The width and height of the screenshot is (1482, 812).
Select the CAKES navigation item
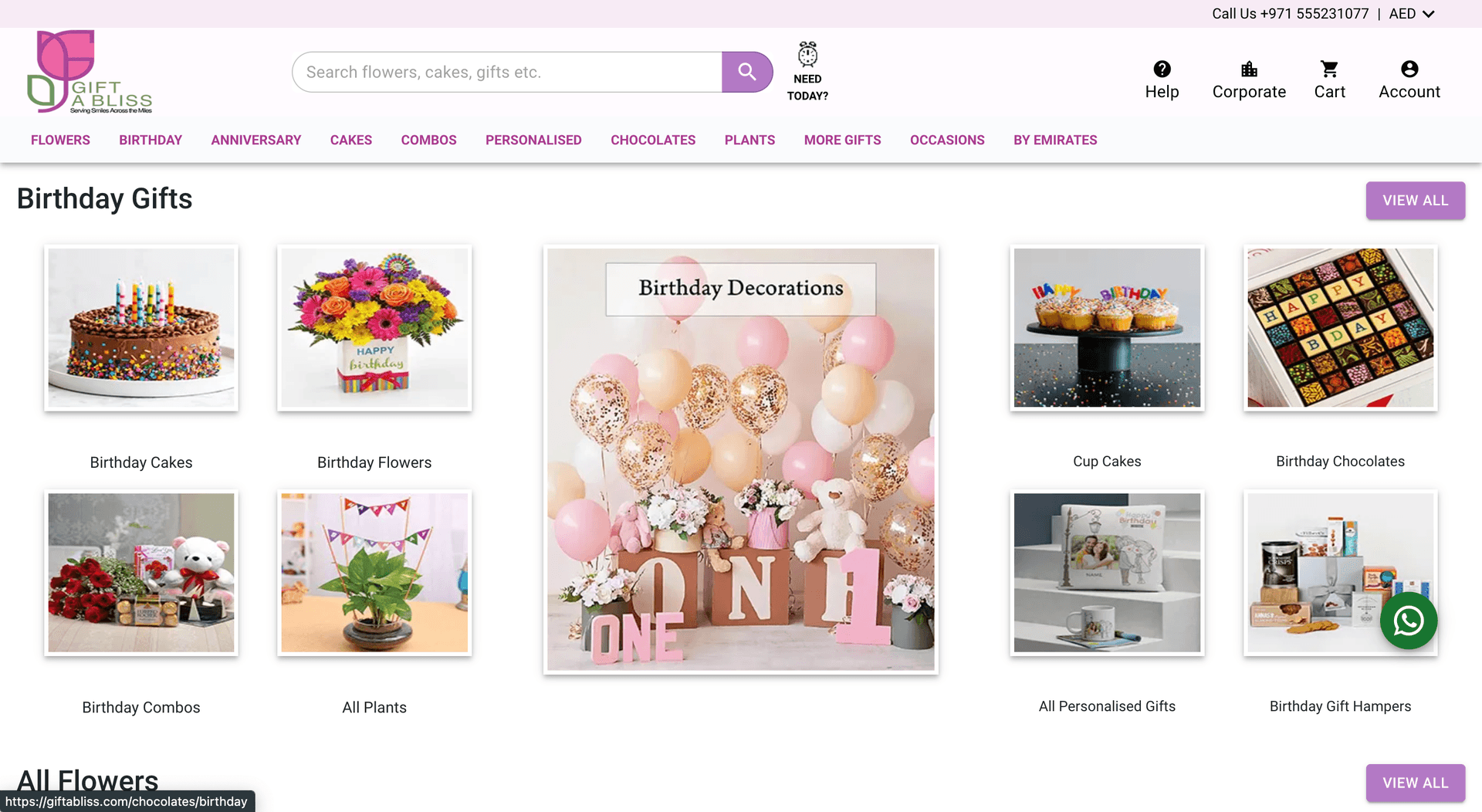coord(351,140)
